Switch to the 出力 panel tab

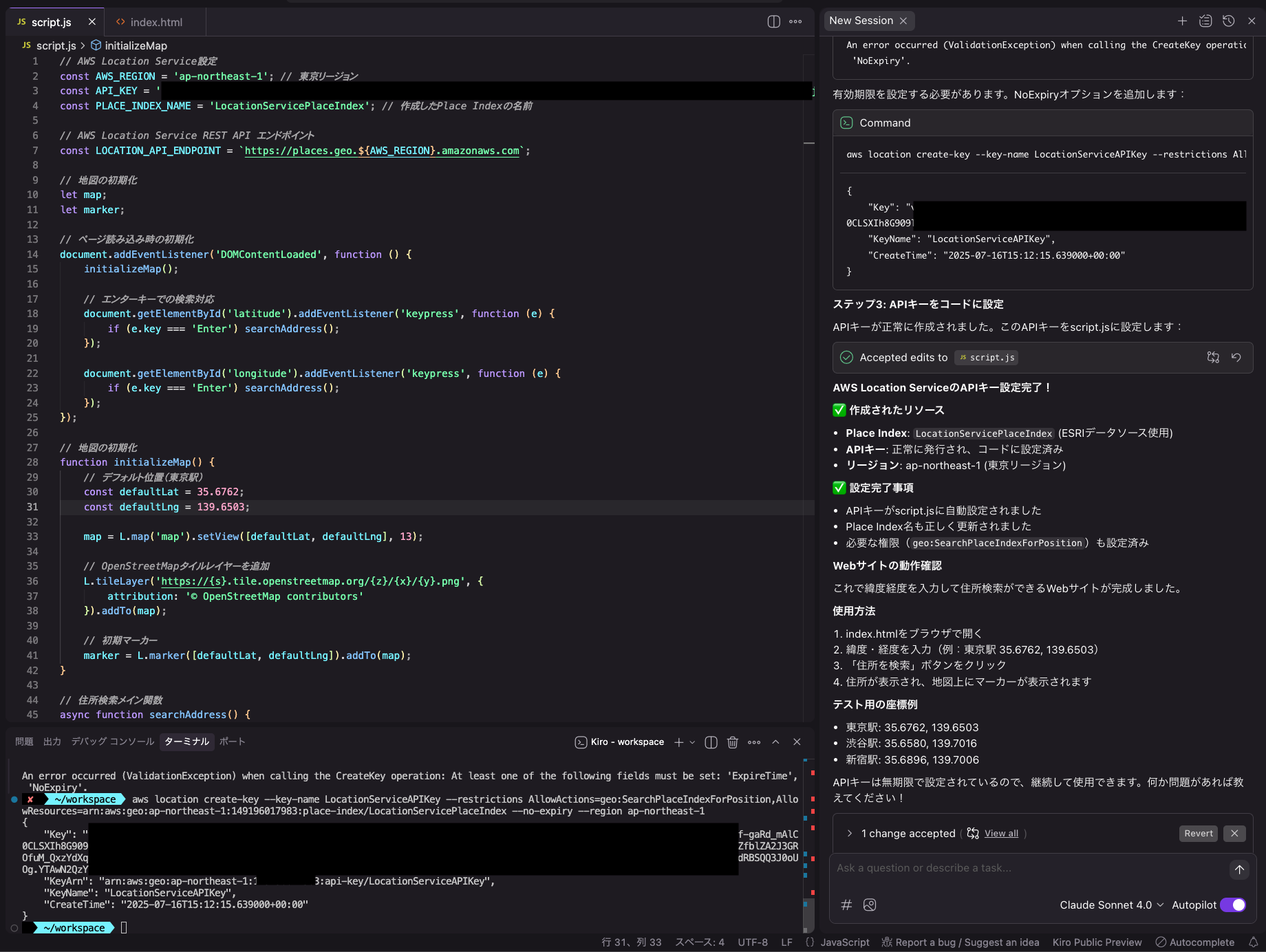point(52,742)
